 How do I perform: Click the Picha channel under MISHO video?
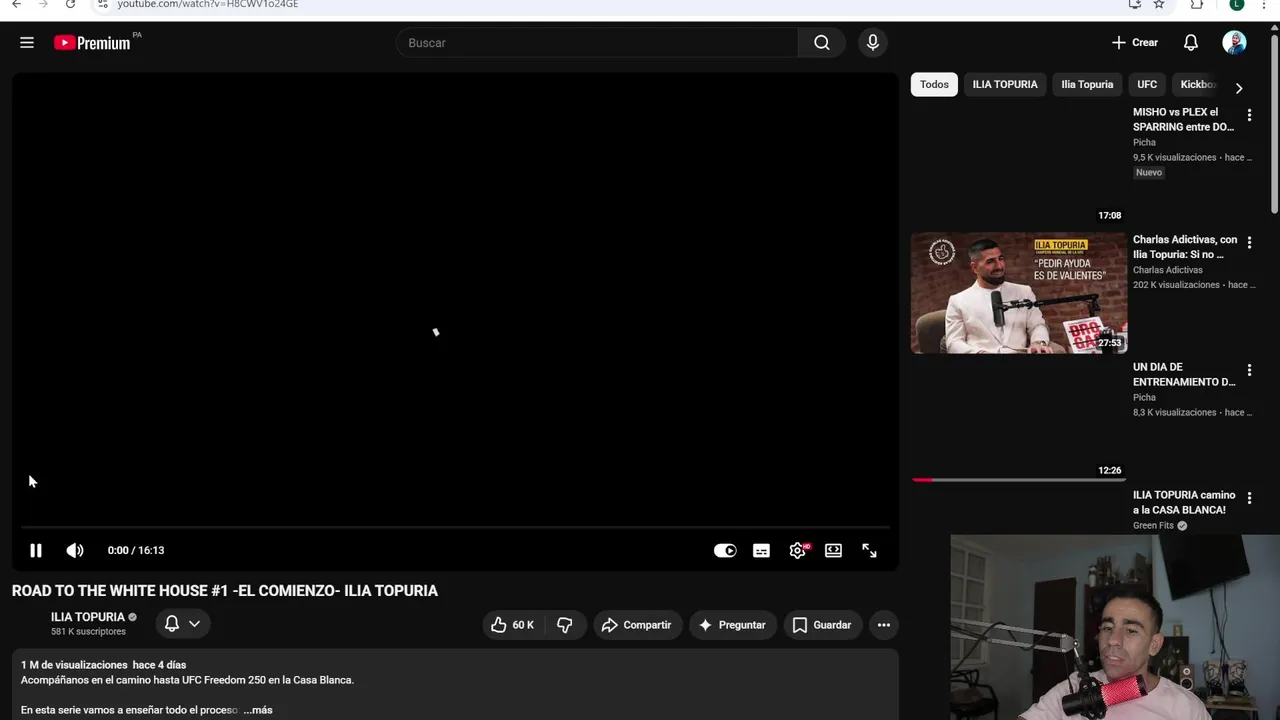click(x=1144, y=142)
